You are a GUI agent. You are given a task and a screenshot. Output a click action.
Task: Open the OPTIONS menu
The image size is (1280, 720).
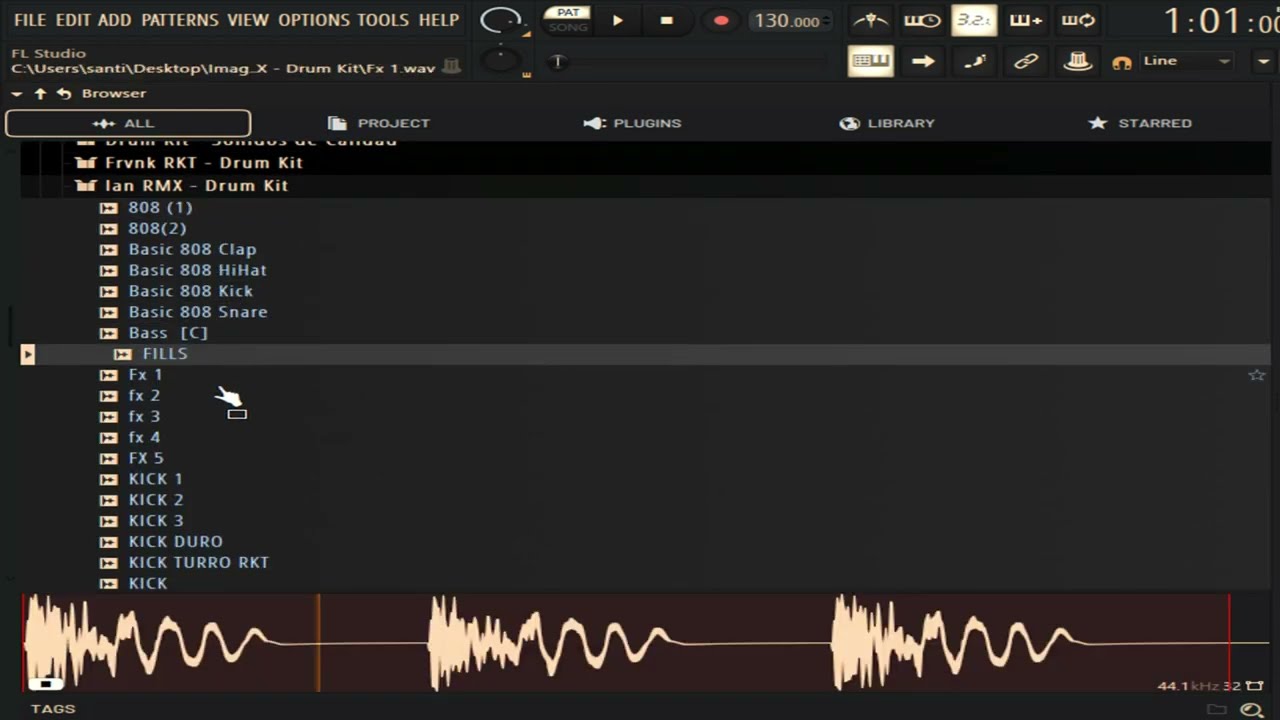pos(314,20)
